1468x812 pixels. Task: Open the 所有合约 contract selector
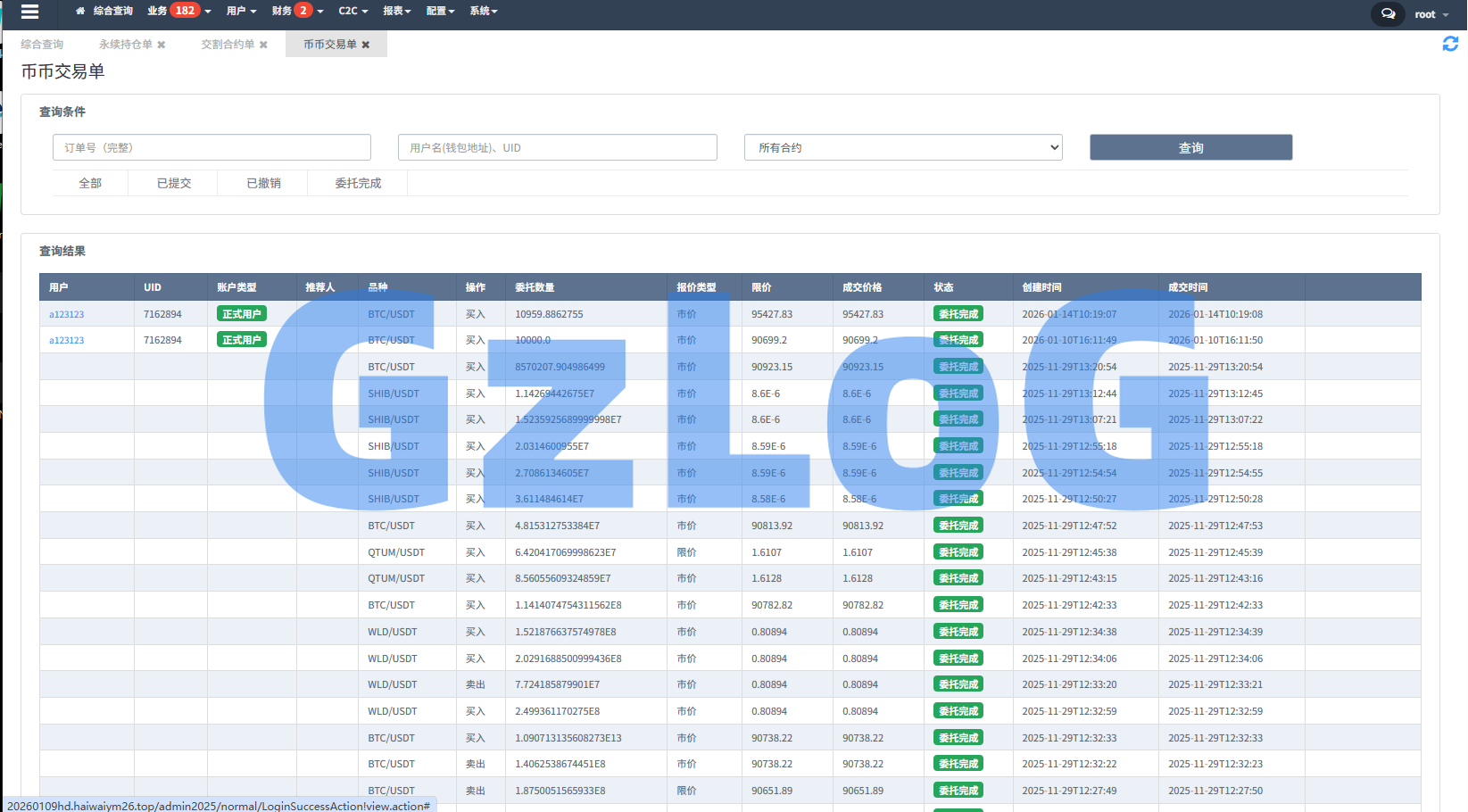point(902,148)
